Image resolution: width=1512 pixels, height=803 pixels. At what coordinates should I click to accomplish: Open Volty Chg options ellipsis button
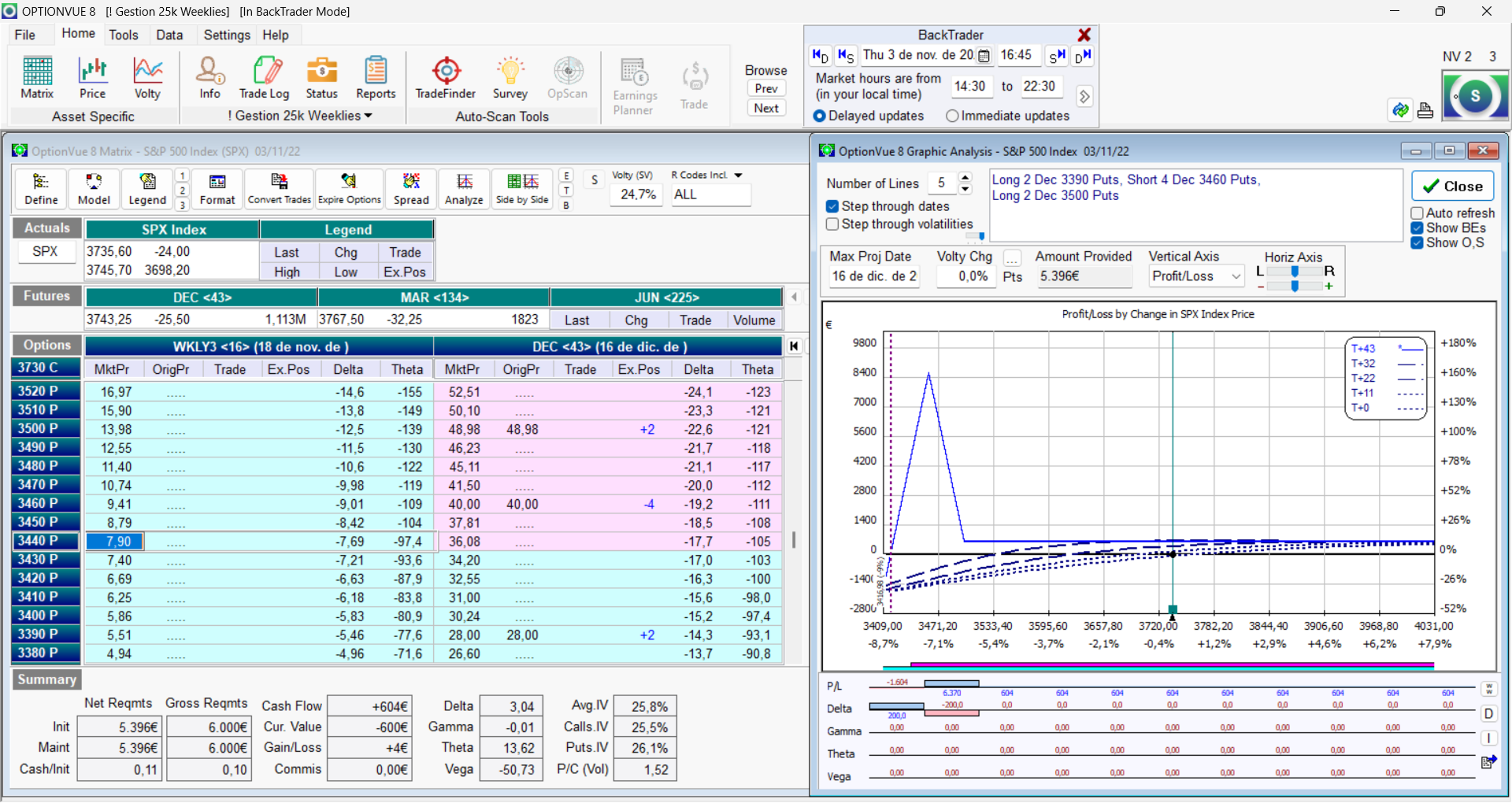[1012, 258]
